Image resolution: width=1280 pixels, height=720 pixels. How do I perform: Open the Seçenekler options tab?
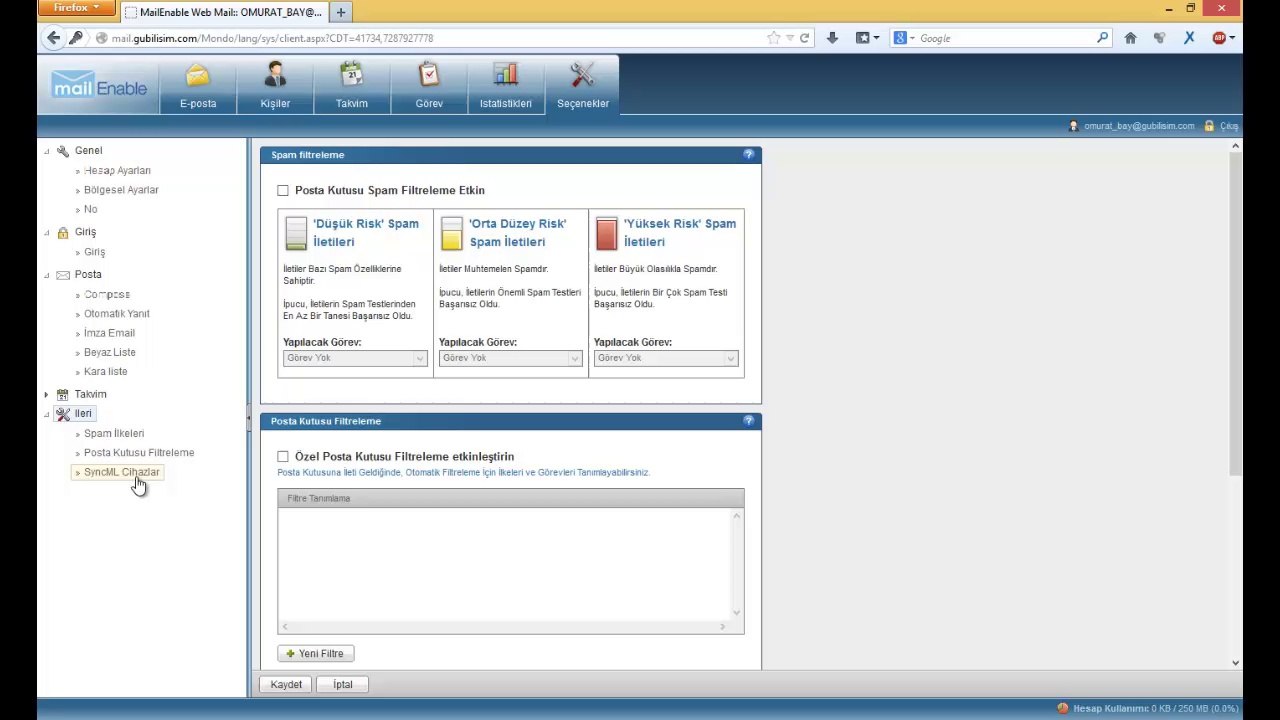tap(582, 85)
